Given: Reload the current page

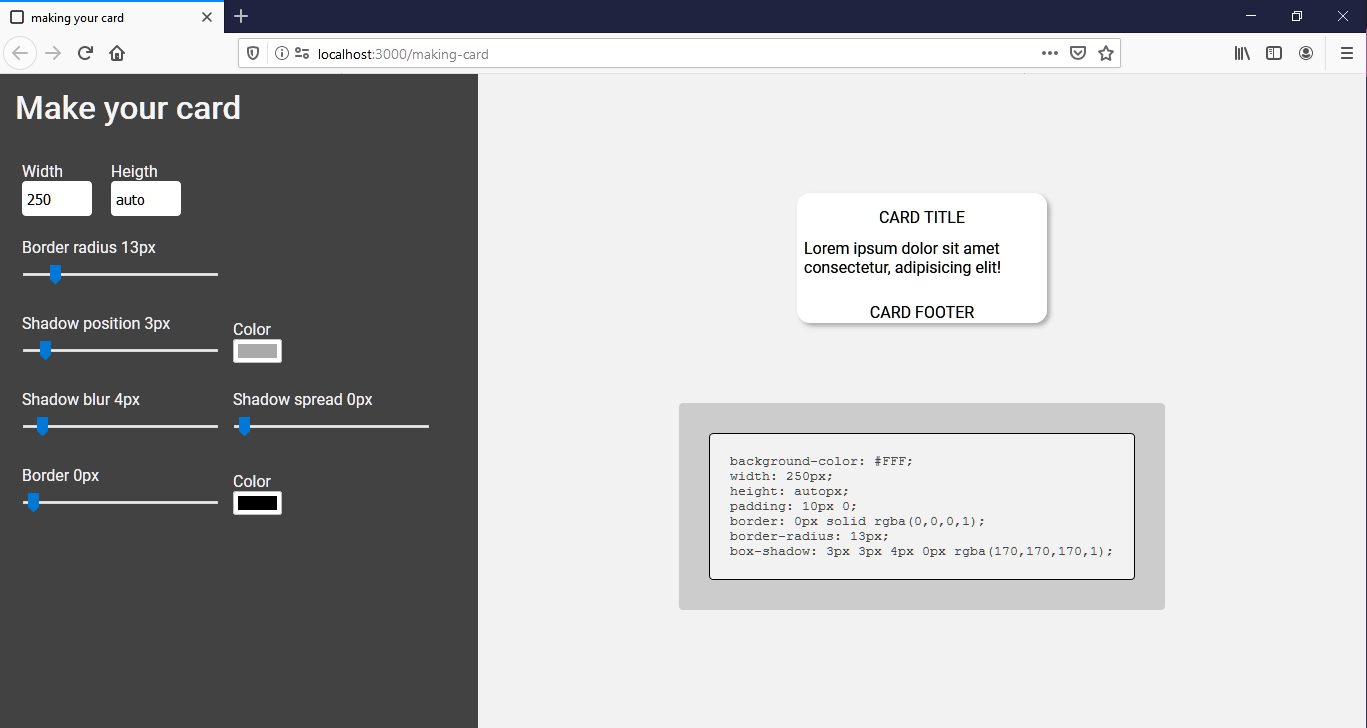Looking at the screenshot, I should [x=85, y=53].
